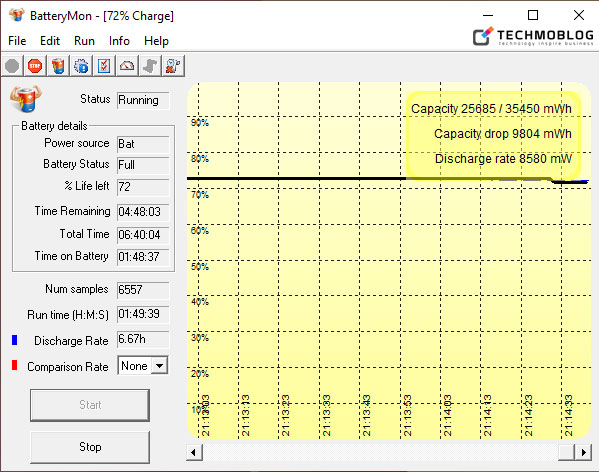Click the Discharge Rate value 6.67h
Image resolution: width=599 pixels, height=472 pixels.
(x=143, y=339)
